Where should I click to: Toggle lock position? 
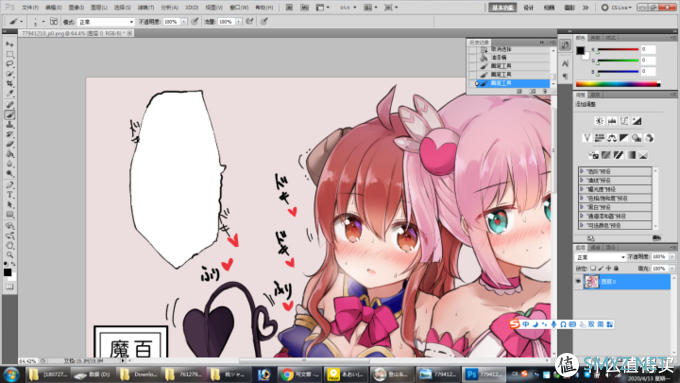point(608,268)
